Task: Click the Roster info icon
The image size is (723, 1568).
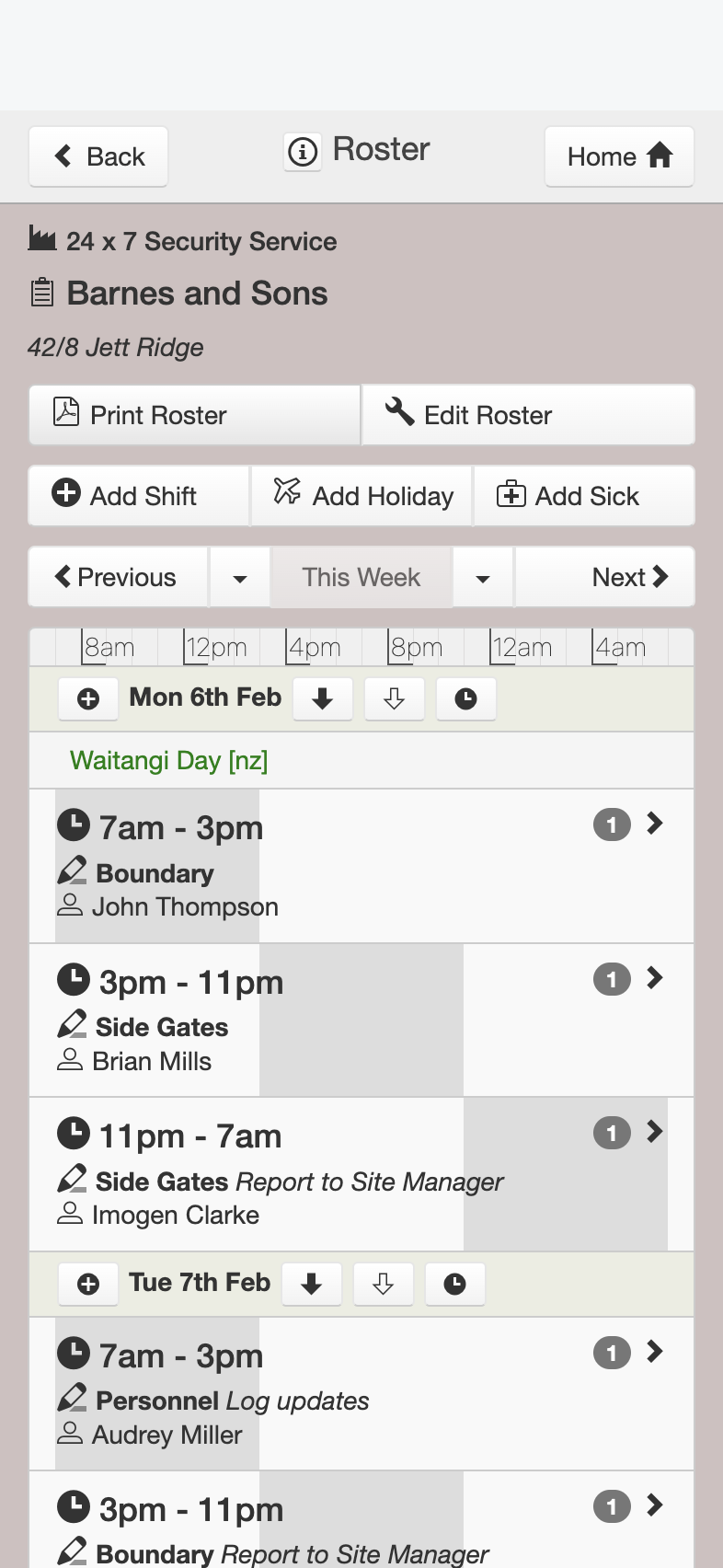Action: click(x=303, y=151)
